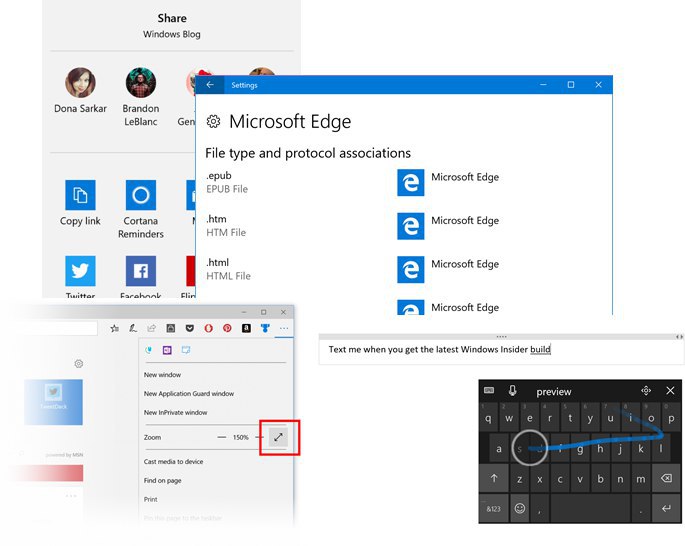Click the text panel's collapse arrows at right edge

[x=679, y=337]
